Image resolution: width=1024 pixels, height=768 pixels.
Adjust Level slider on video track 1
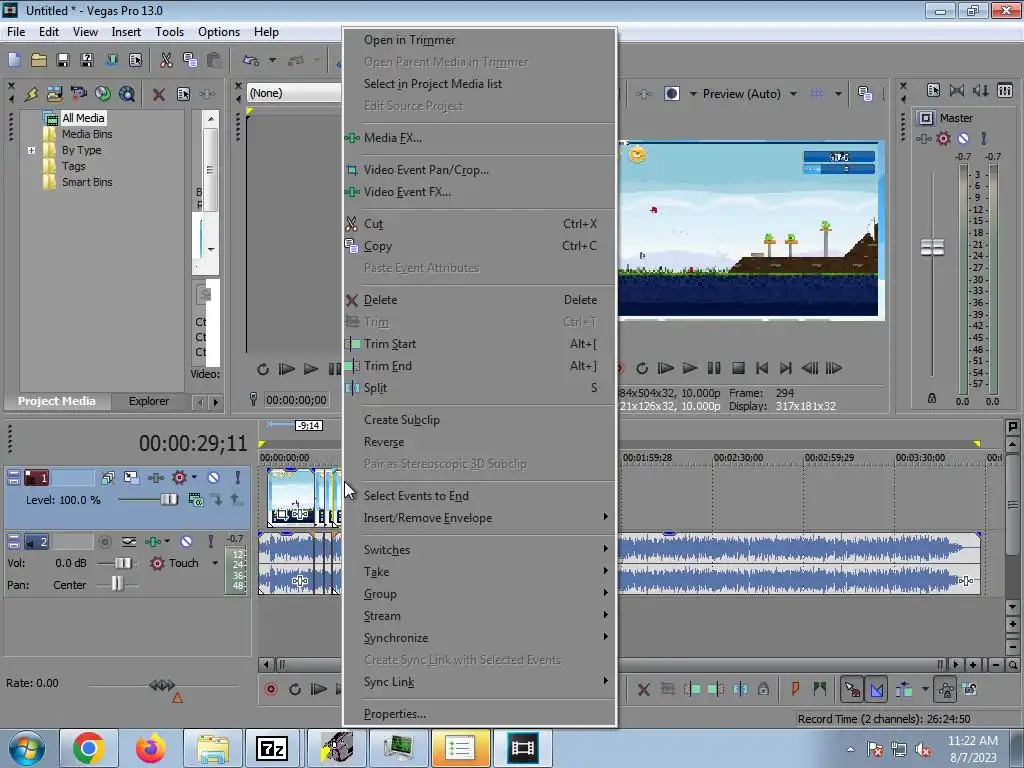click(168, 500)
